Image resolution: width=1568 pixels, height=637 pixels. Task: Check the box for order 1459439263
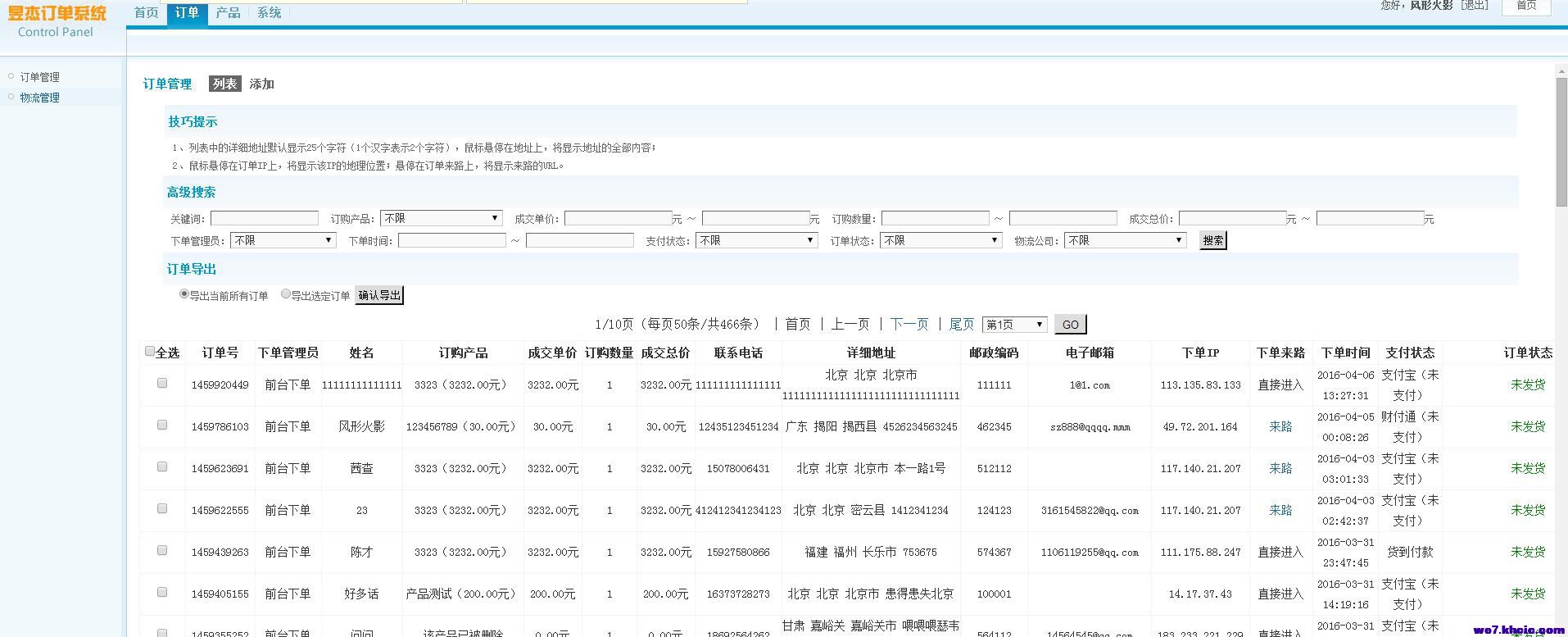162,550
